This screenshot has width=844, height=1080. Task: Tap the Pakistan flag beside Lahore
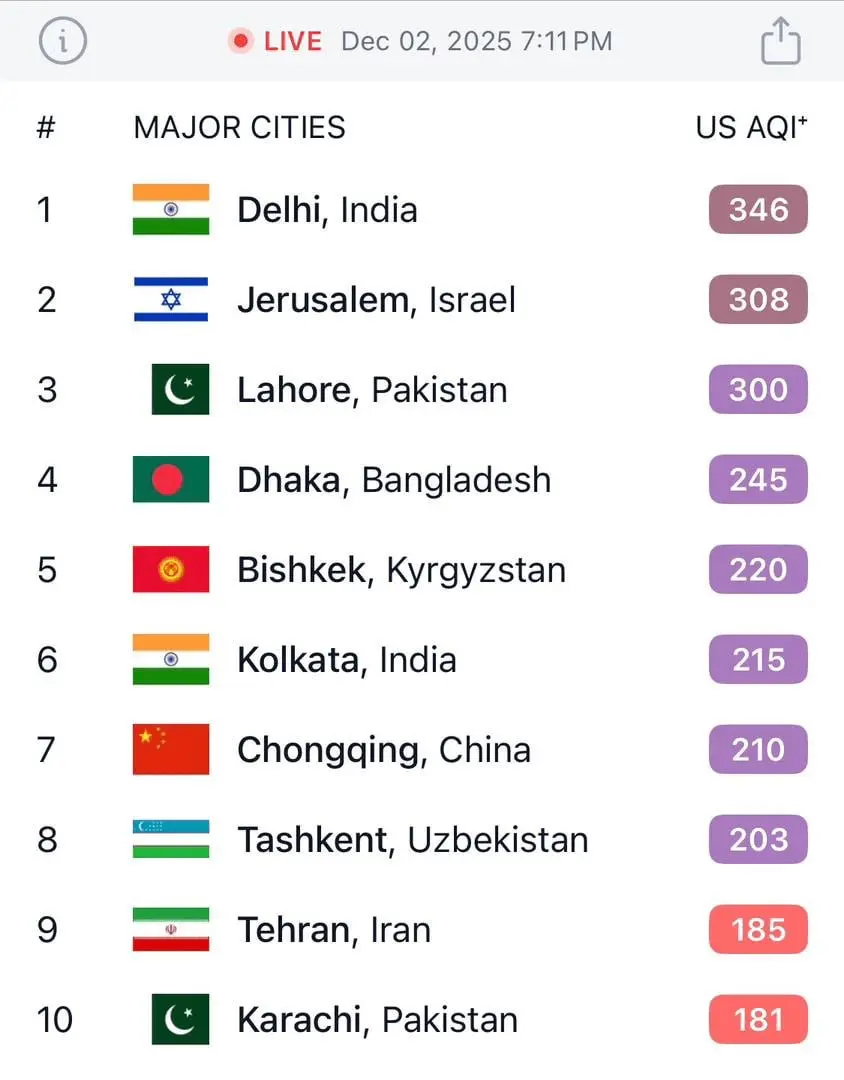tap(180, 390)
